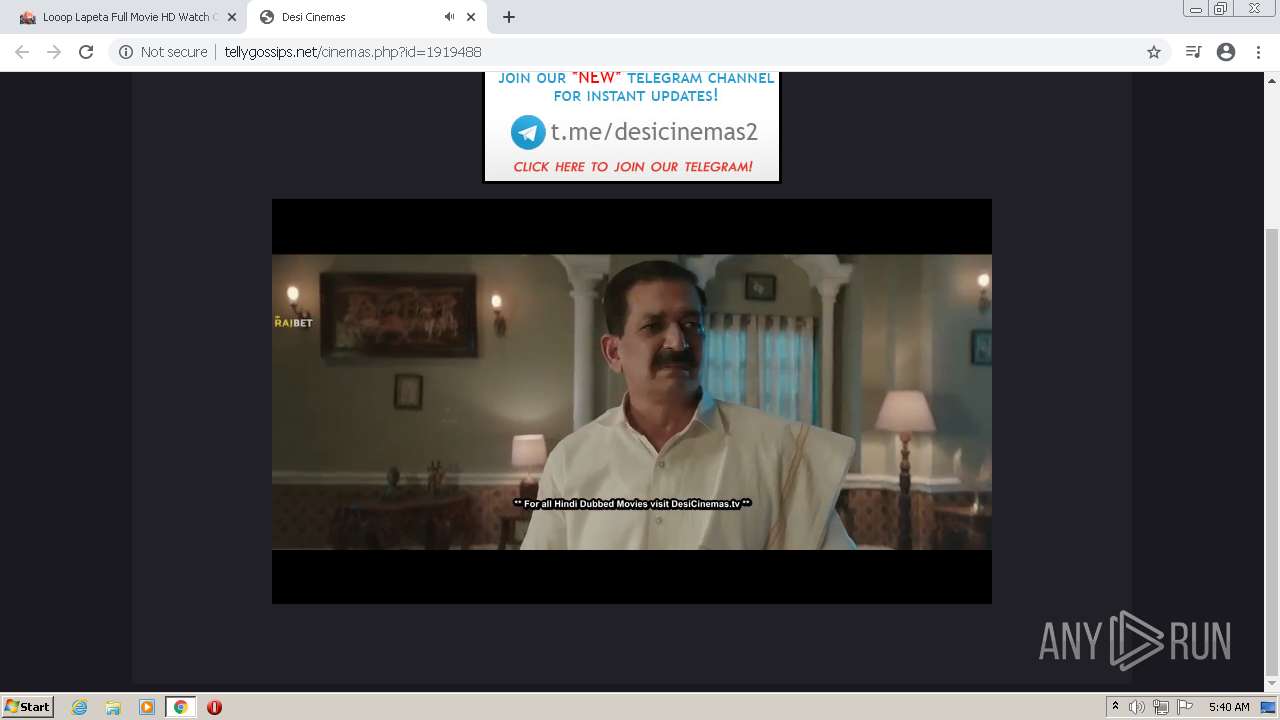1280x720 pixels.
Task: Select Chrome in the taskbar
Action: click(181, 707)
